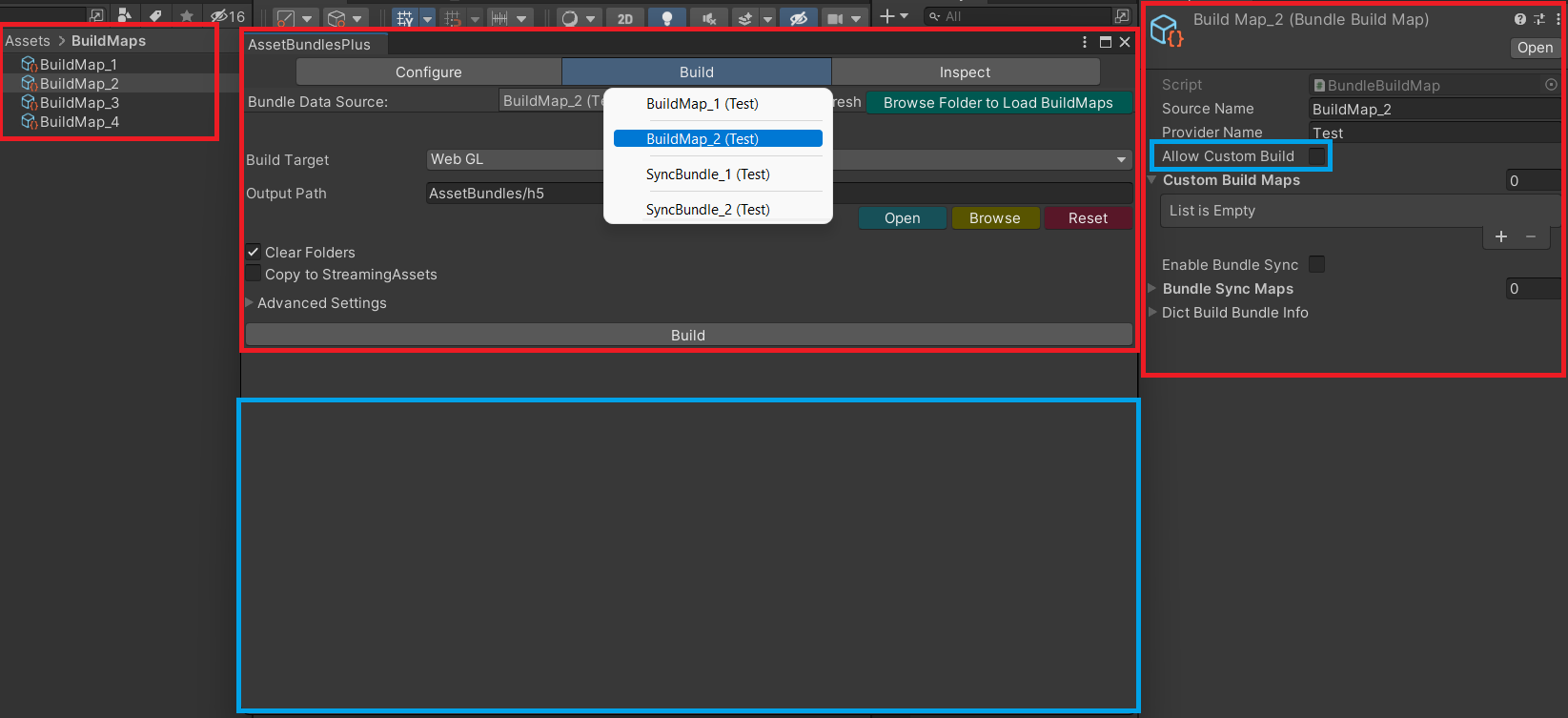This screenshot has width=1568, height=718.
Task: Click the search-by-label tag icon
Action: [x=155, y=15]
